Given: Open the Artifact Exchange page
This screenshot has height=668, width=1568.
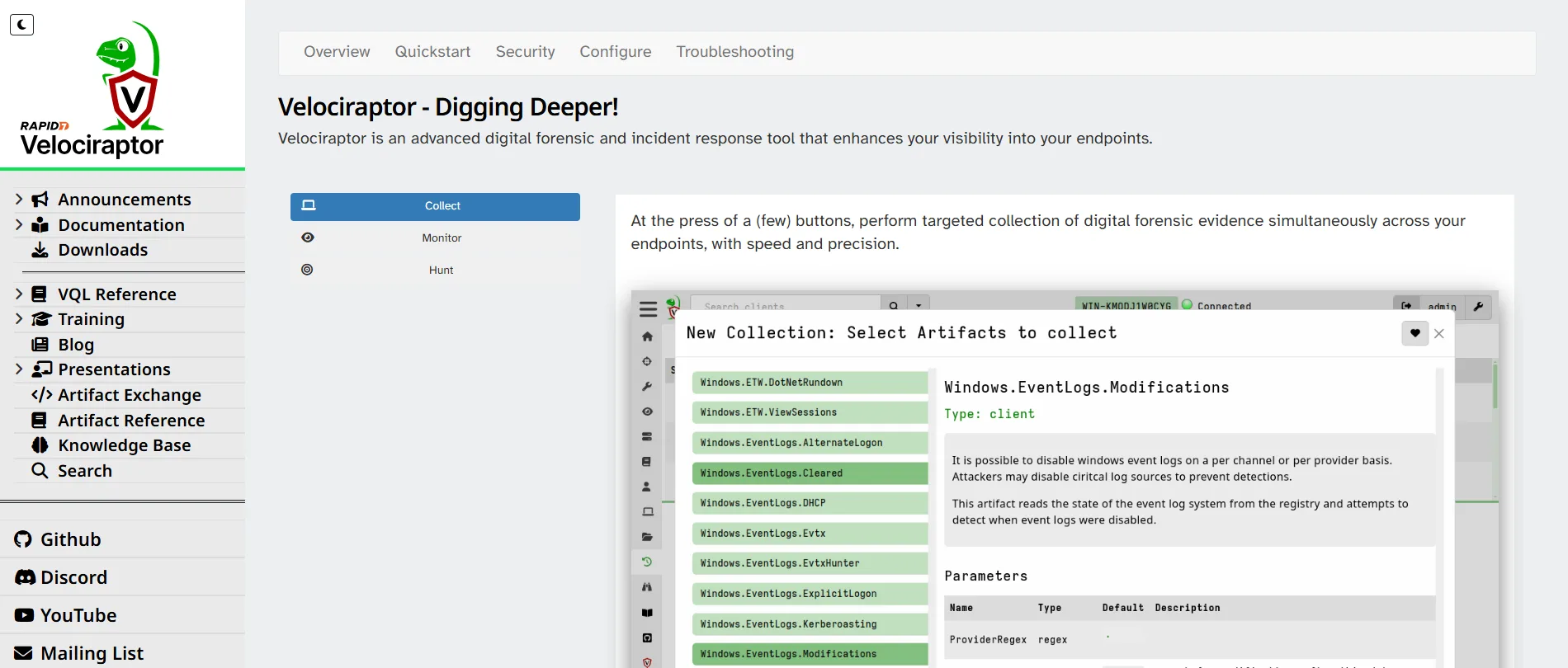Looking at the screenshot, I should point(129,395).
